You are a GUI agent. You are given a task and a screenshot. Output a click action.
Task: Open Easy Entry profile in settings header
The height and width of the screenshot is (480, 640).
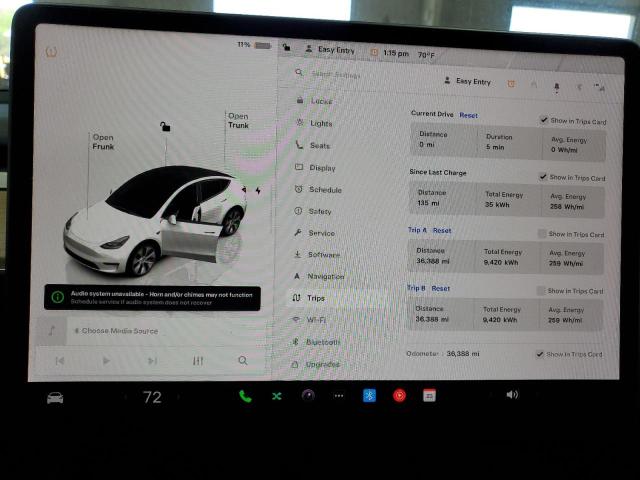tap(467, 81)
